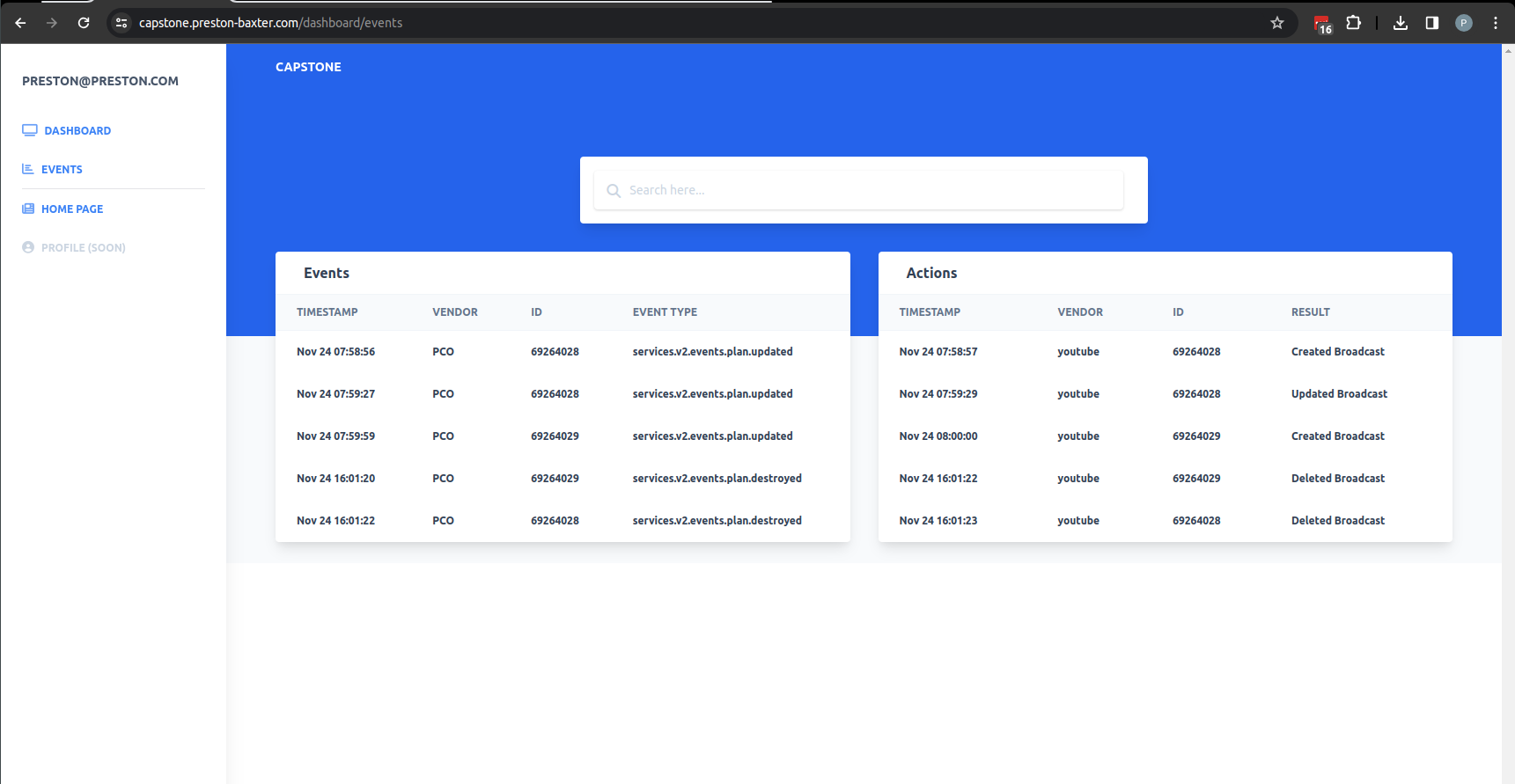Select action timestamp Nov 24 08:00:00
The image size is (1515, 784).
click(938, 436)
